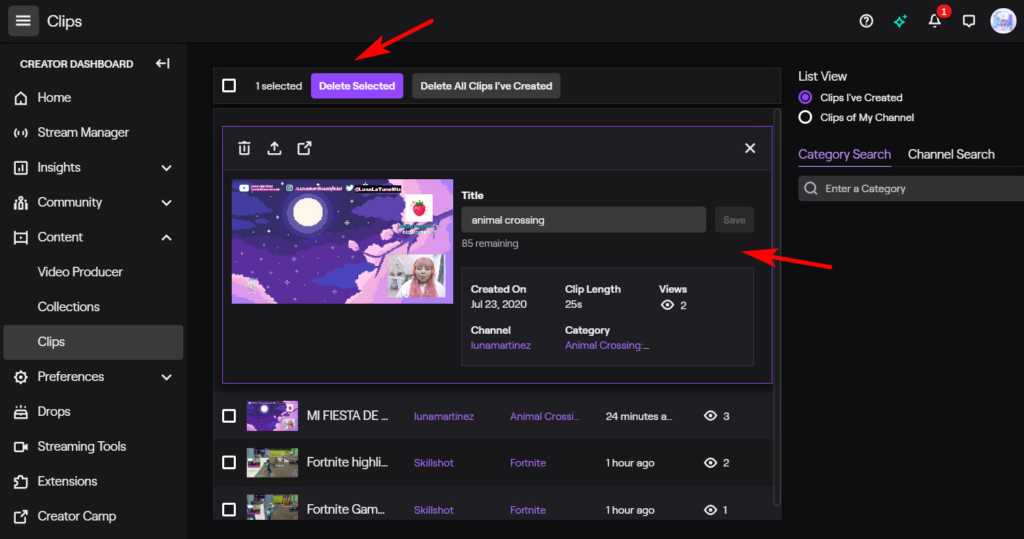Open the chat whispers icon

click(x=968, y=22)
